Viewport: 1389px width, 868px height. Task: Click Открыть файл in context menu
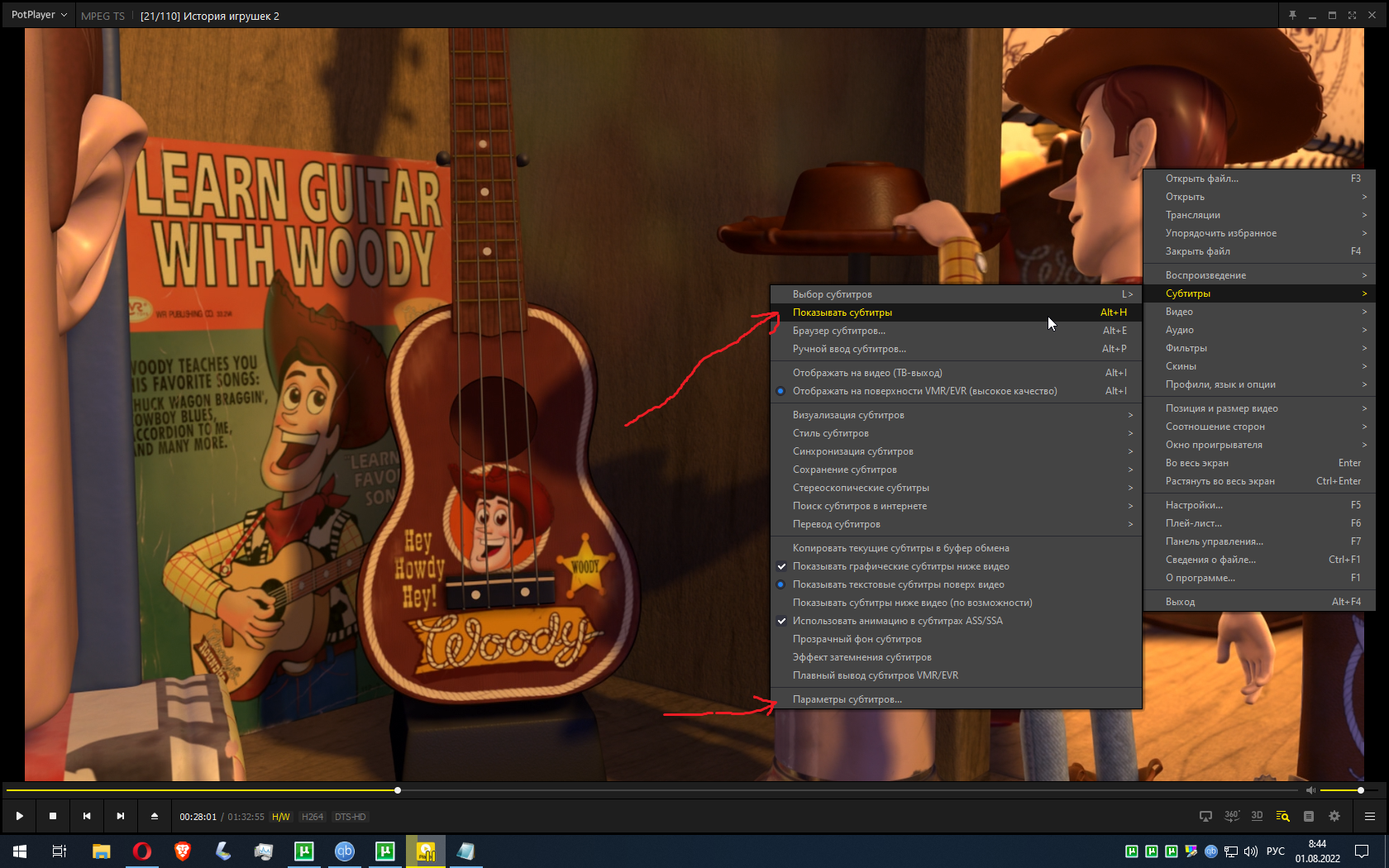tap(1259, 179)
